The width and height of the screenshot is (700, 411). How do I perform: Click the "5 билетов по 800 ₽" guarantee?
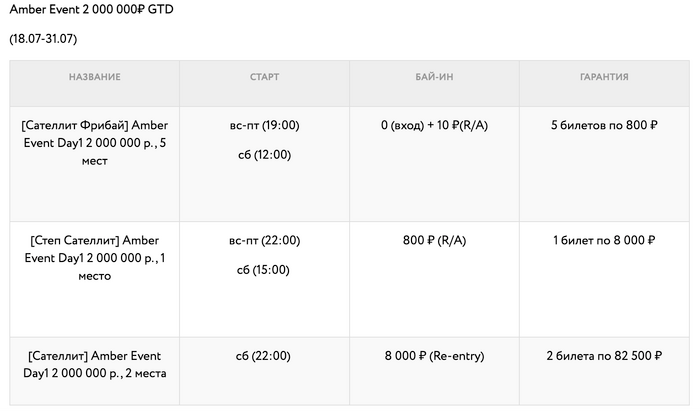604,126
